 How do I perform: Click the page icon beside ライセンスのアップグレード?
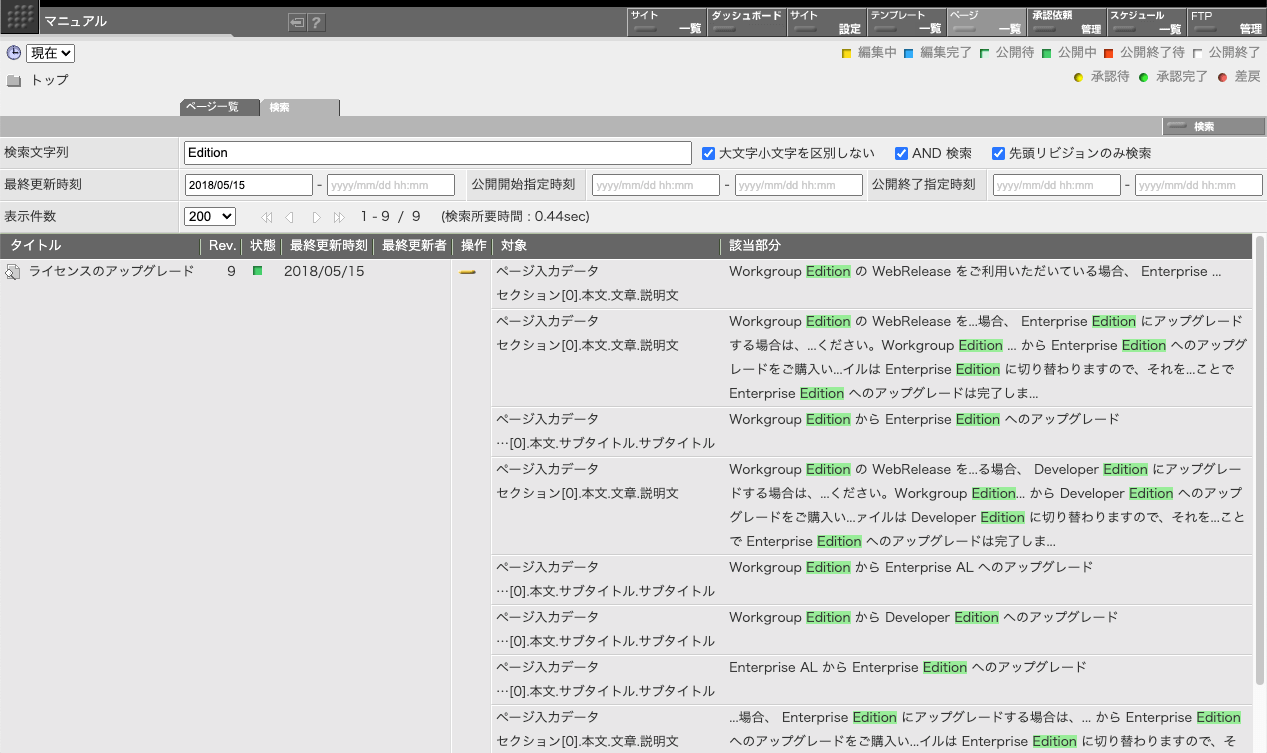click(x=11, y=270)
